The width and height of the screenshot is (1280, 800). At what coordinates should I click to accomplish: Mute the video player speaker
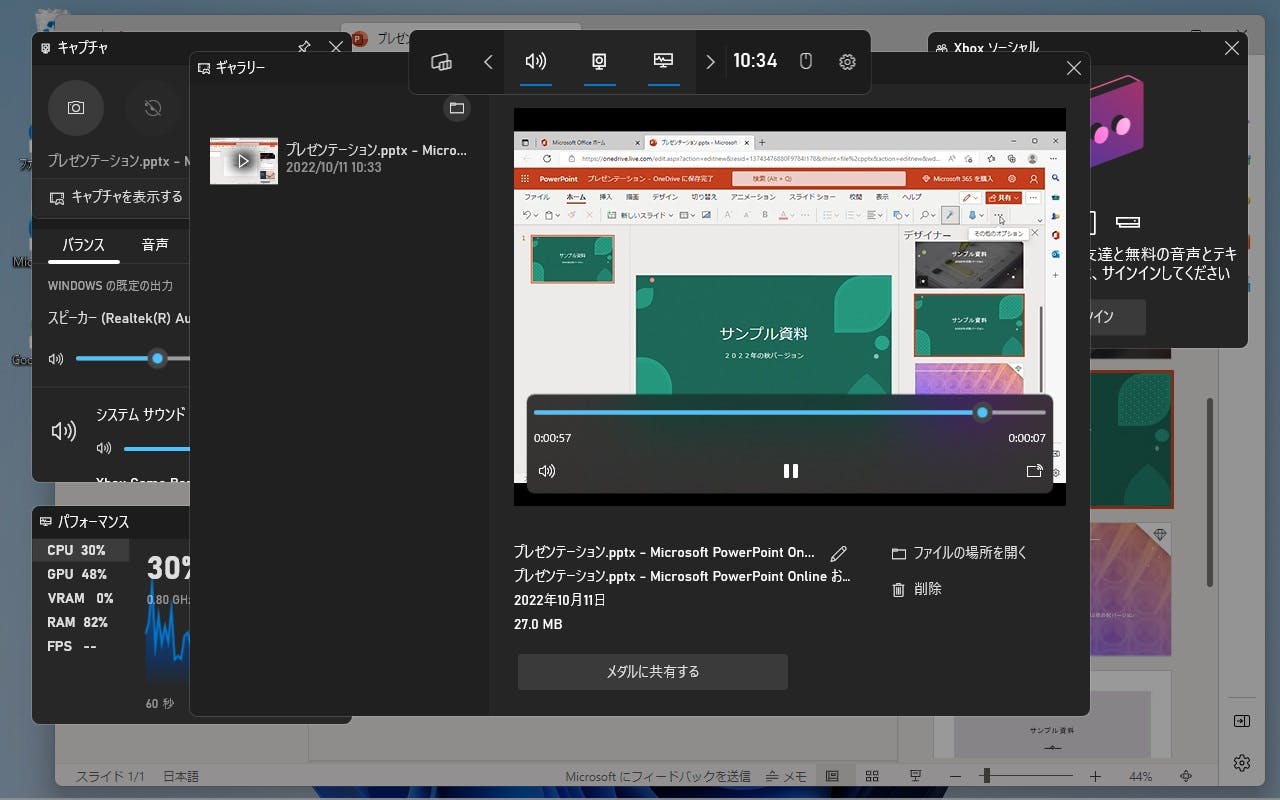[x=546, y=471]
